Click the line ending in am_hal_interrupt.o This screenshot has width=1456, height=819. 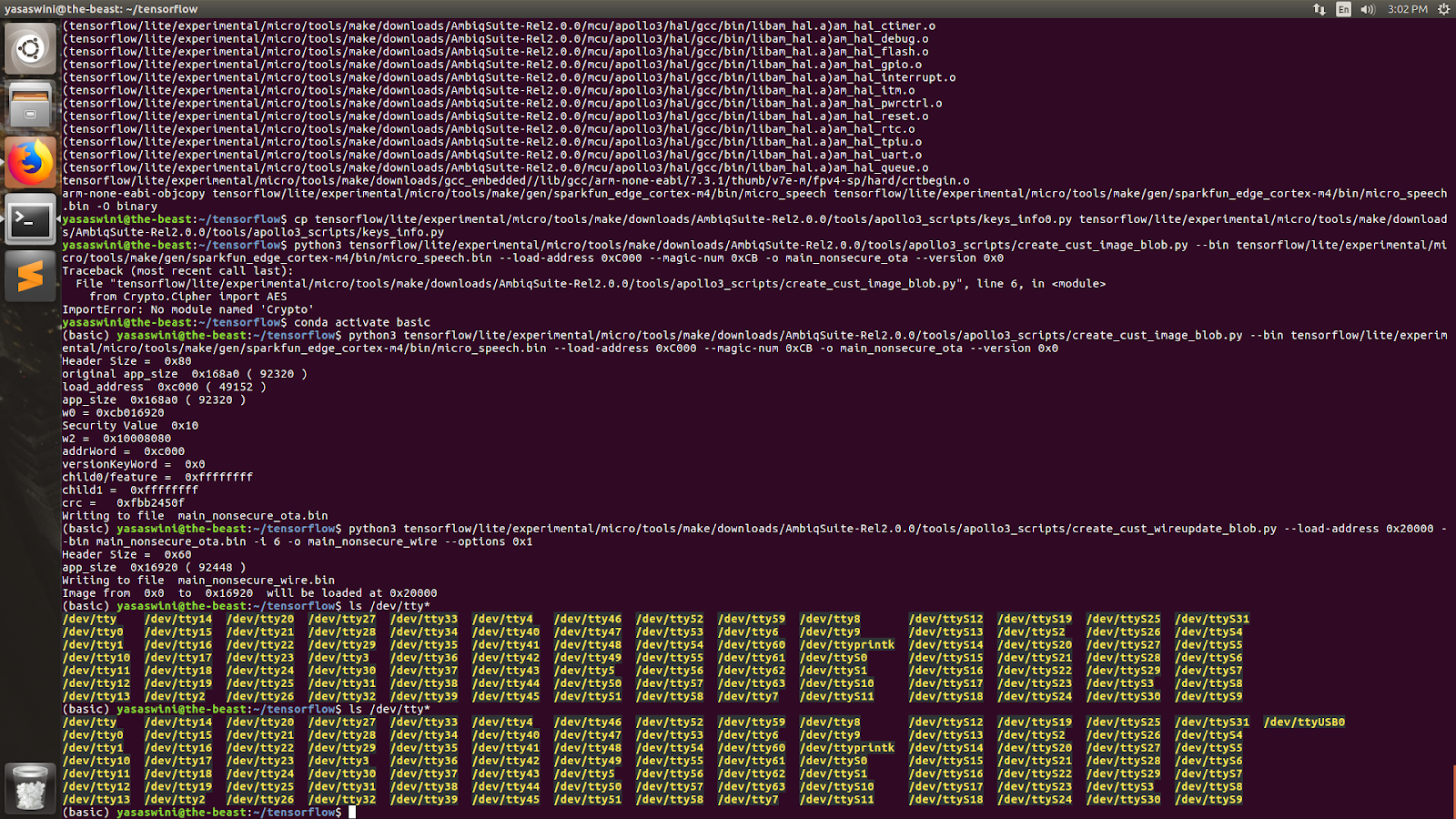[x=509, y=77]
